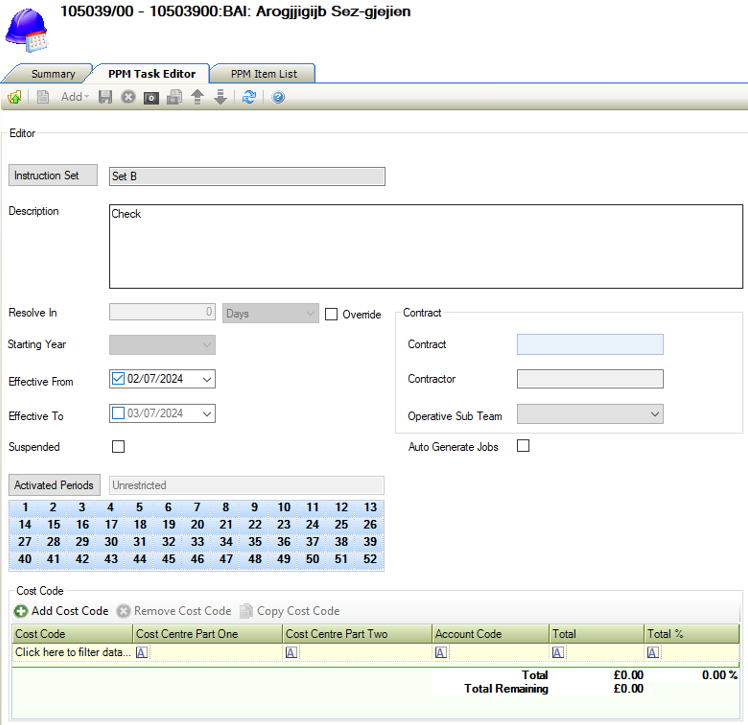Click the Save floppy disk icon

[x=105, y=97]
